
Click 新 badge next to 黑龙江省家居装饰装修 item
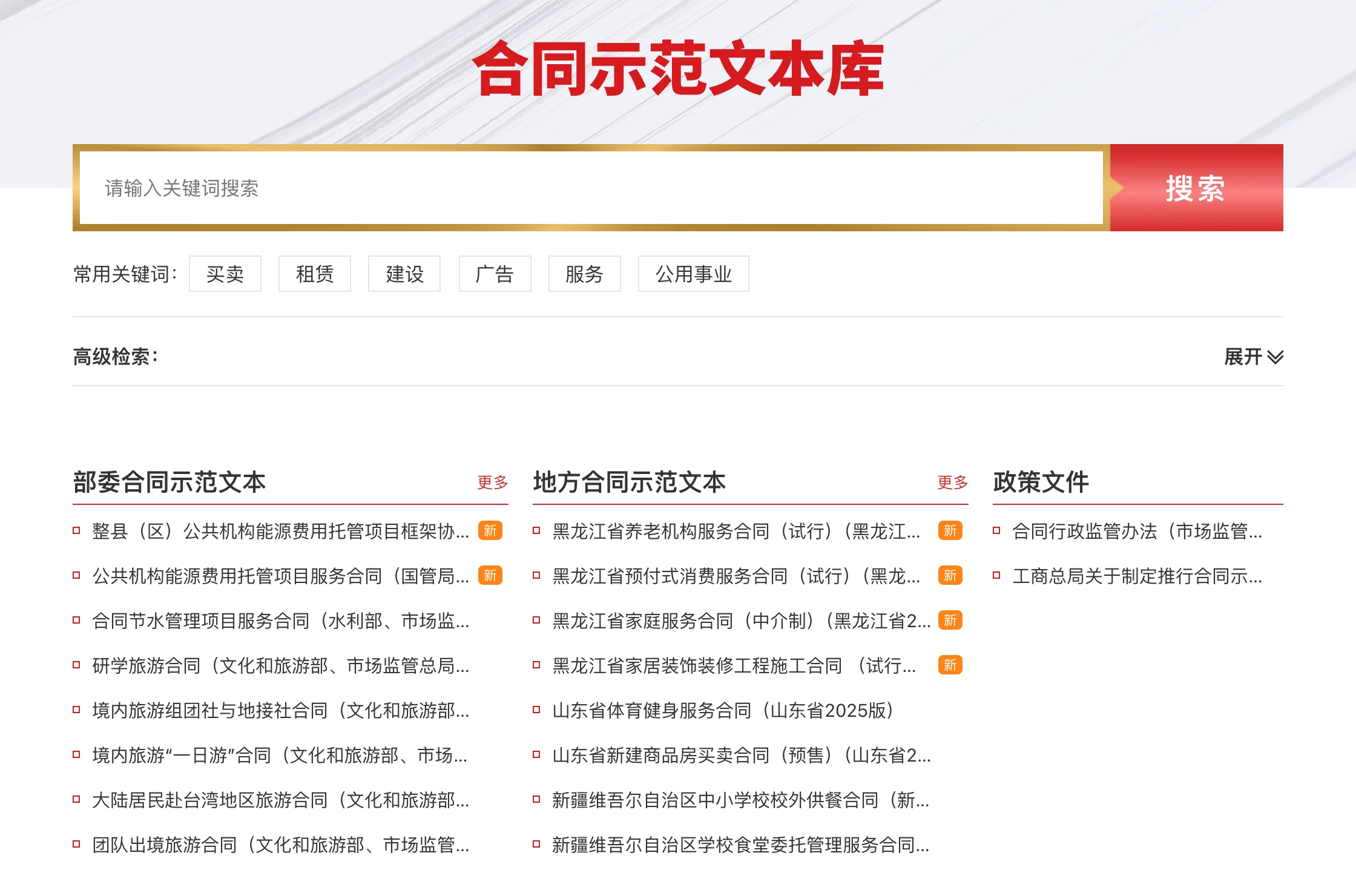tap(950, 665)
